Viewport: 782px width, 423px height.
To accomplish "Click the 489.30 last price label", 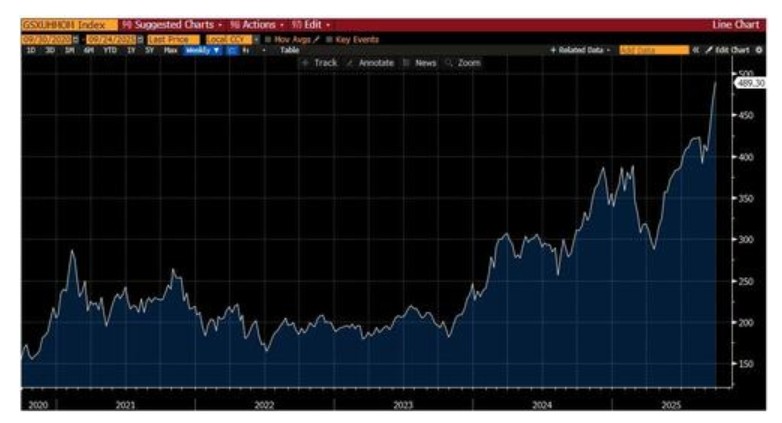I will tap(750, 83).
